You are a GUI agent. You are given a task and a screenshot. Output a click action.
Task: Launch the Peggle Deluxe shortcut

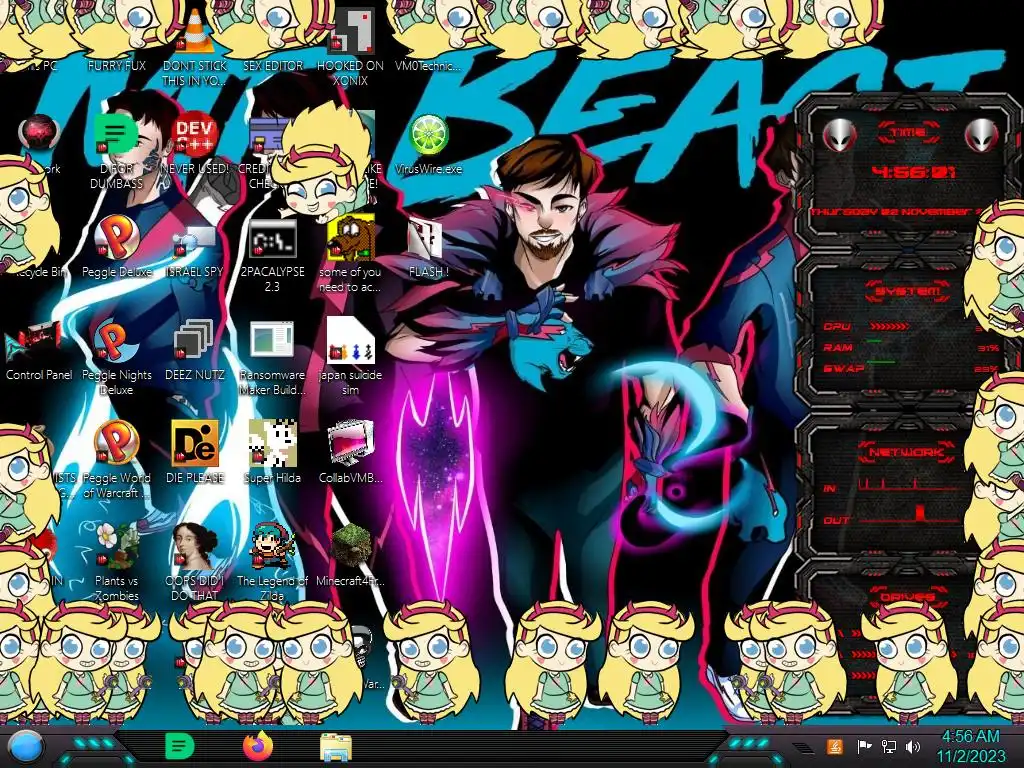click(x=116, y=236)
